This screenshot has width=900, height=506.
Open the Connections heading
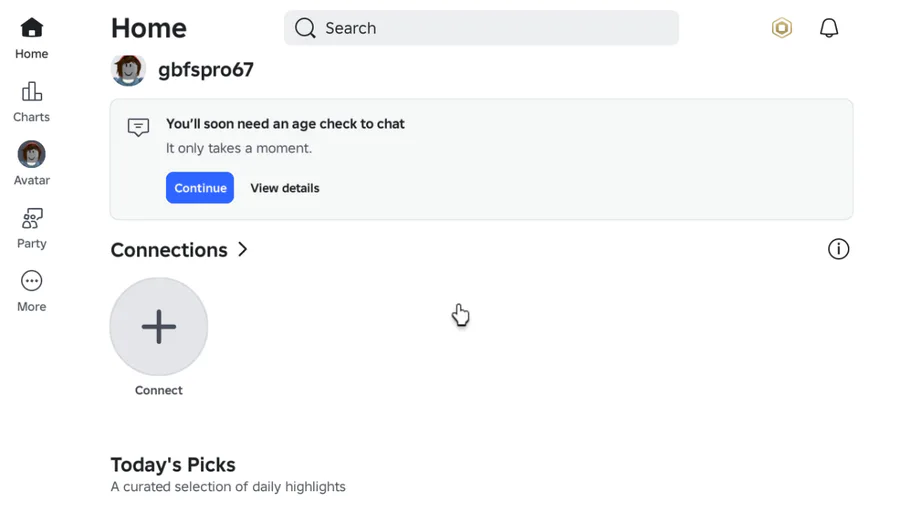coord(169,250)
